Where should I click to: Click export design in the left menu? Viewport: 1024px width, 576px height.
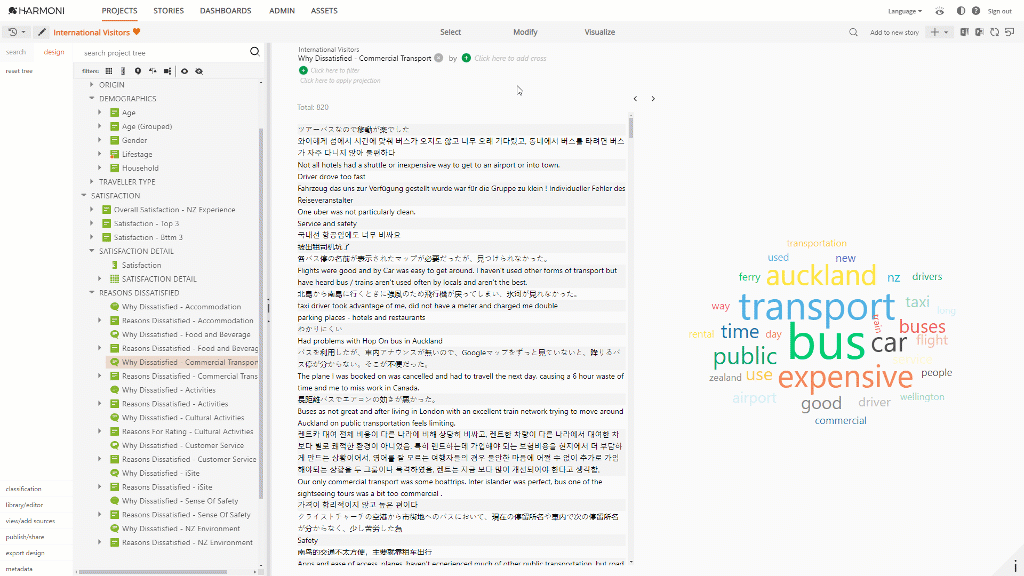pyautogui.click(x=25, y=552)
